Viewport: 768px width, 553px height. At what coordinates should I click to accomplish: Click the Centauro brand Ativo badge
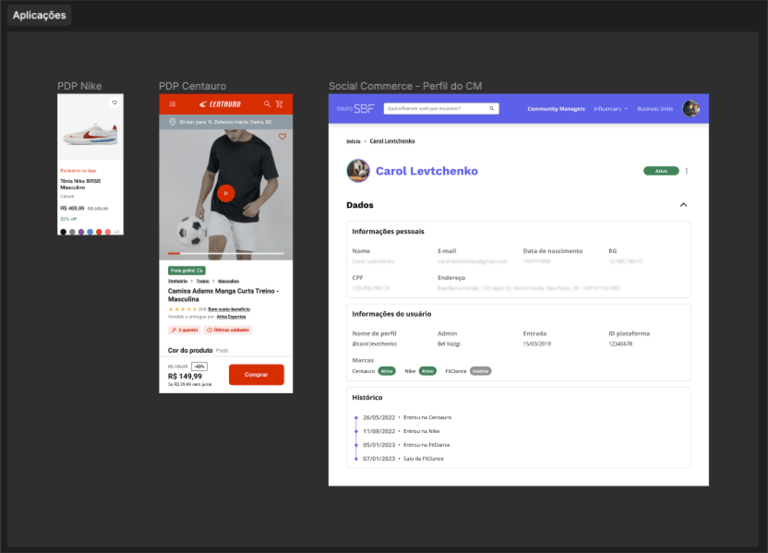tap(387, 371)
